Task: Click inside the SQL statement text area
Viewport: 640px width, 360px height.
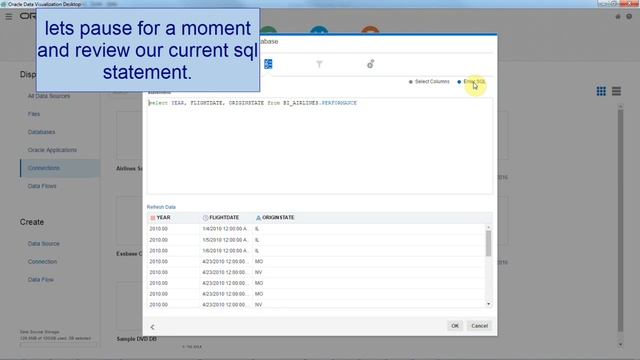Action: click(x=320, y=146)
